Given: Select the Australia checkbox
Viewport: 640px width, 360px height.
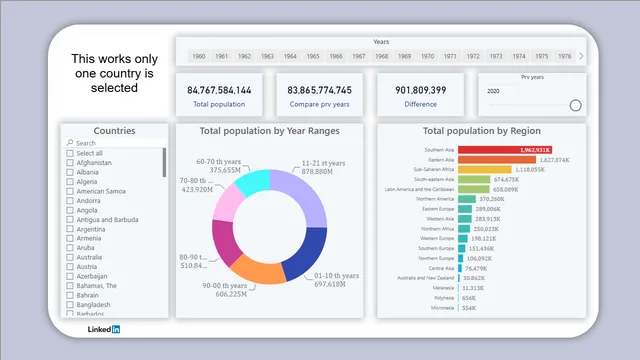Looking at the screenshot, I should click(x=70, y=257).
